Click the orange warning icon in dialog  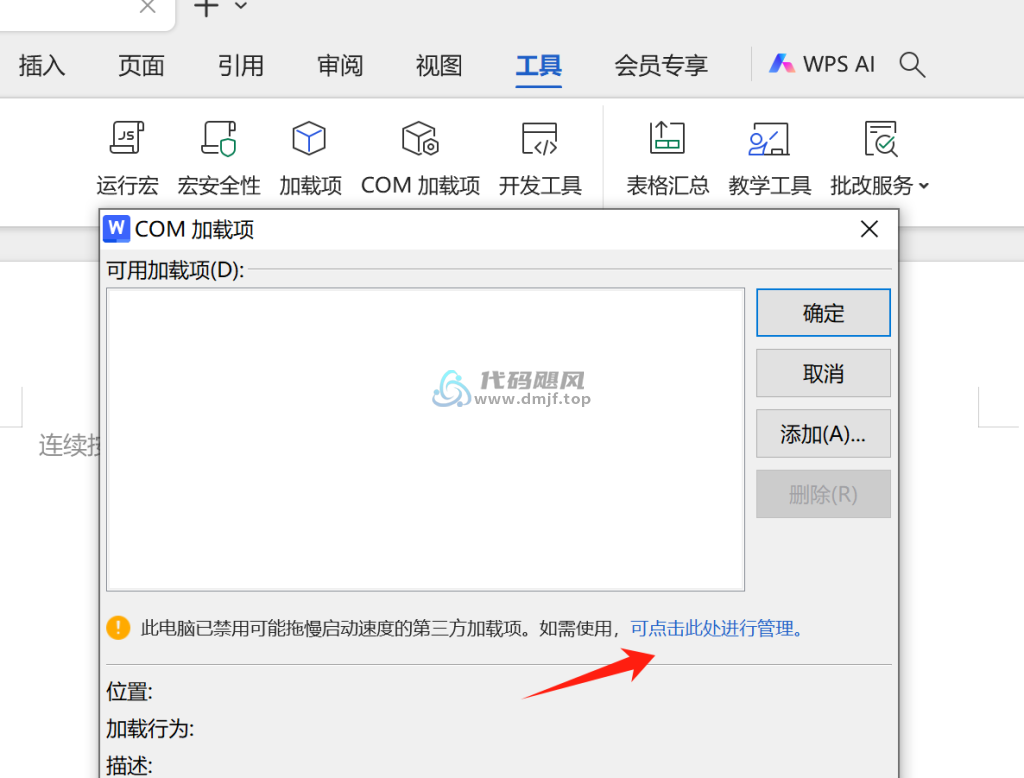[x=118, y=628]
